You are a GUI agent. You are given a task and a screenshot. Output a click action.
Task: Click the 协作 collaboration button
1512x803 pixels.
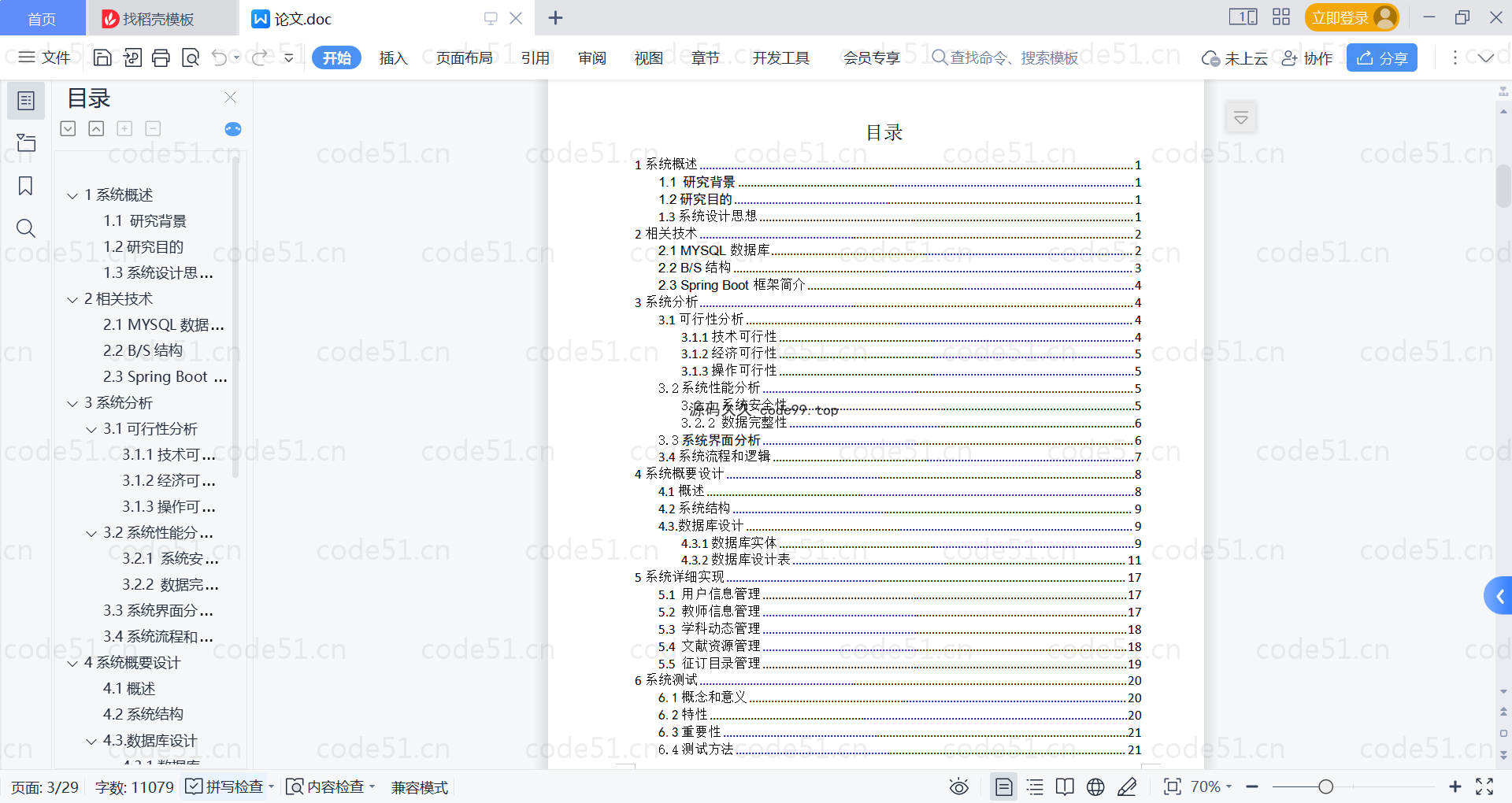1306,57
